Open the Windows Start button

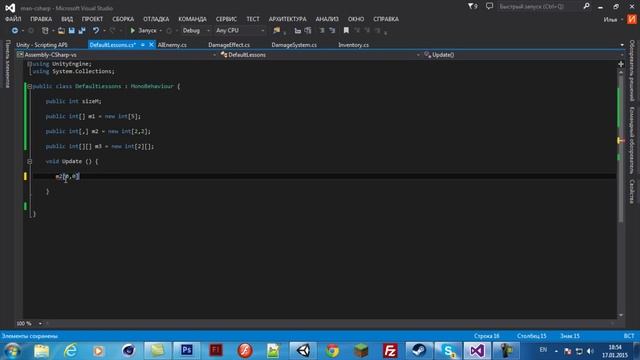(12, 351)
